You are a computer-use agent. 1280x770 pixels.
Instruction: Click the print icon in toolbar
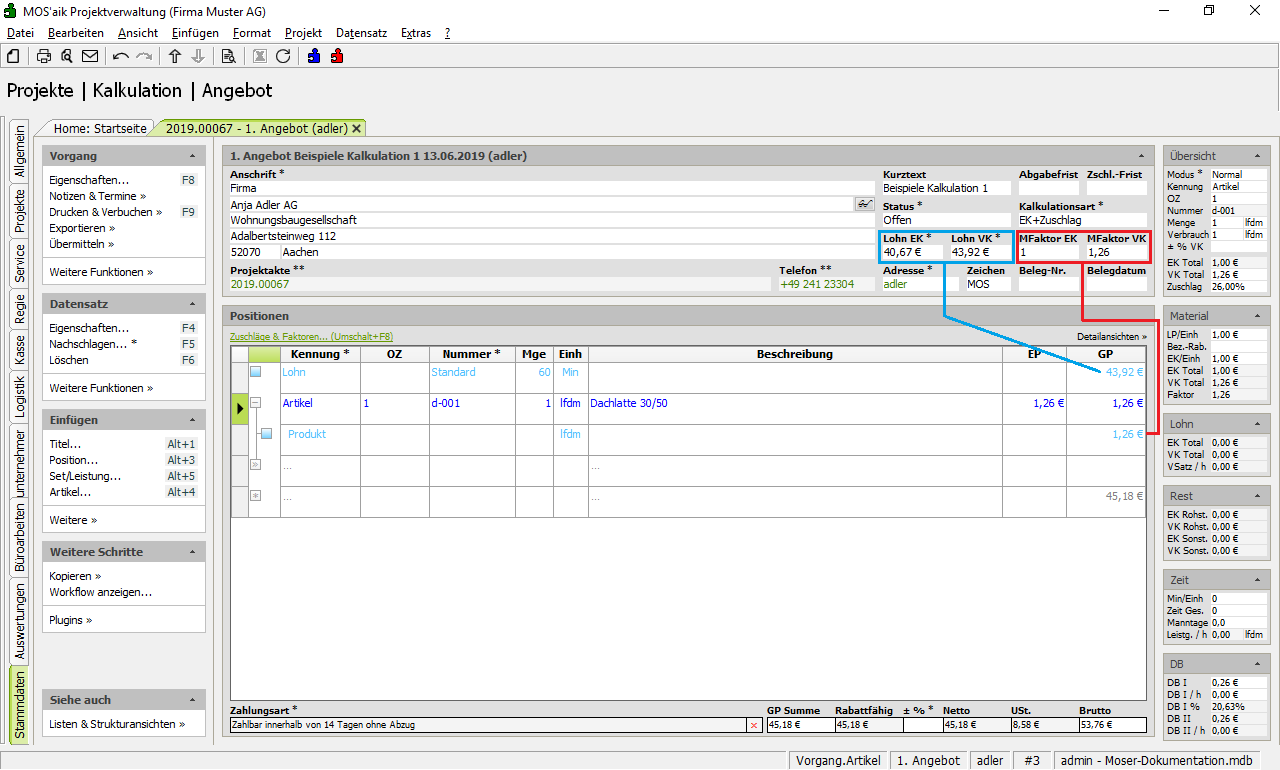(x=44, y=56)
